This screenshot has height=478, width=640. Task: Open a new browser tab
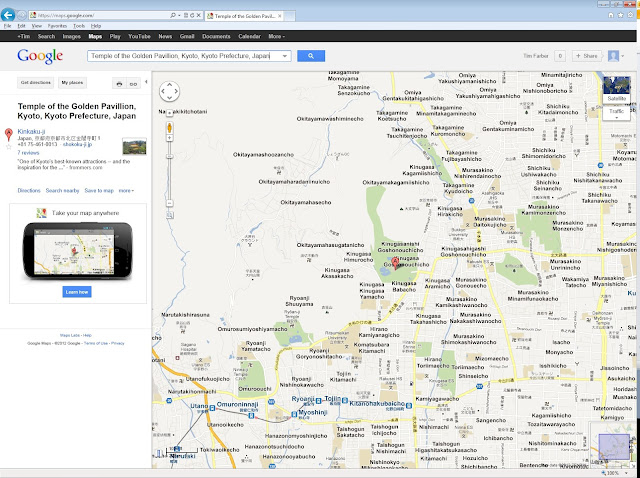(x=289, y=16)
